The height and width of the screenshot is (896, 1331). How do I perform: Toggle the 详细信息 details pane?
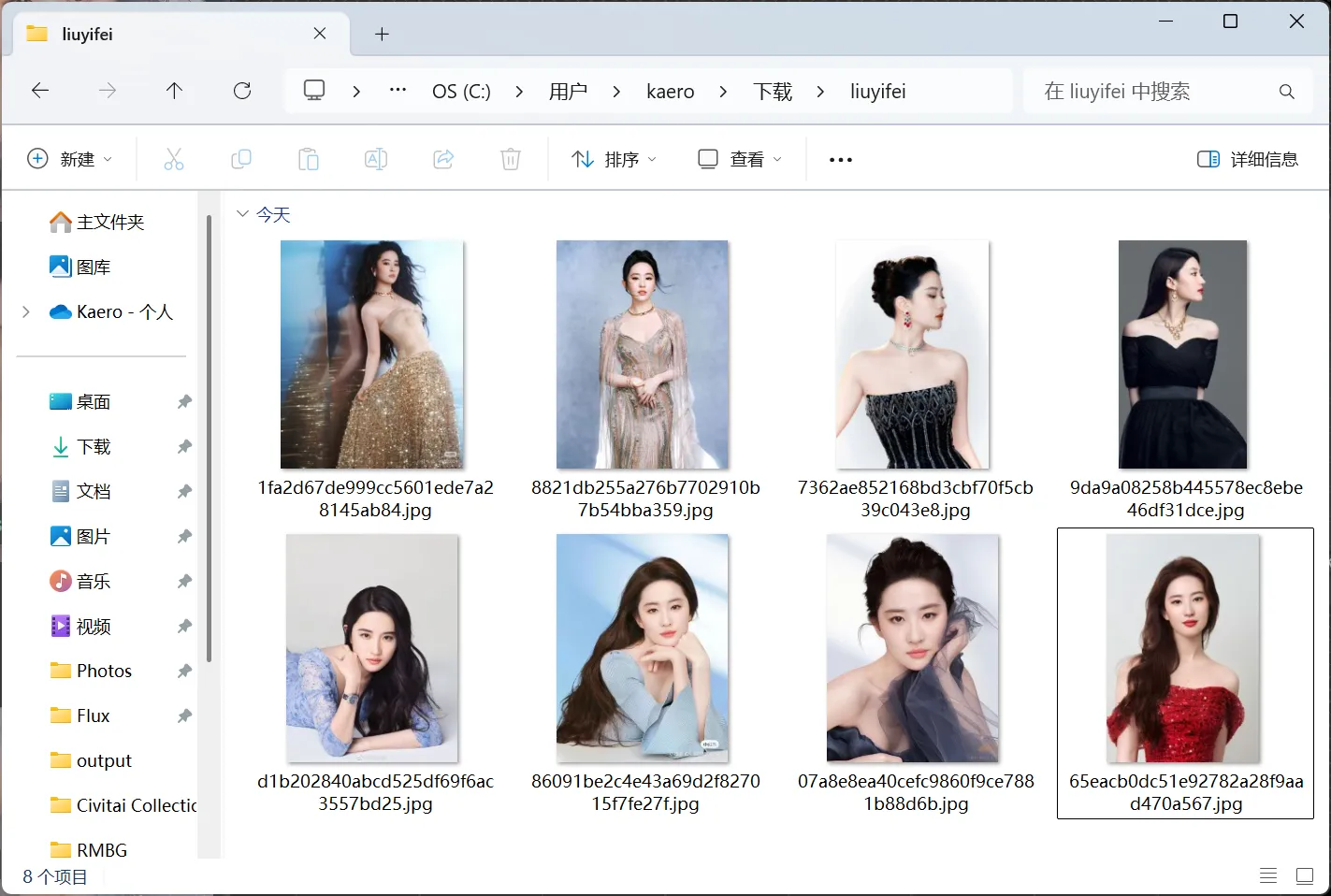coord(1248,159)
